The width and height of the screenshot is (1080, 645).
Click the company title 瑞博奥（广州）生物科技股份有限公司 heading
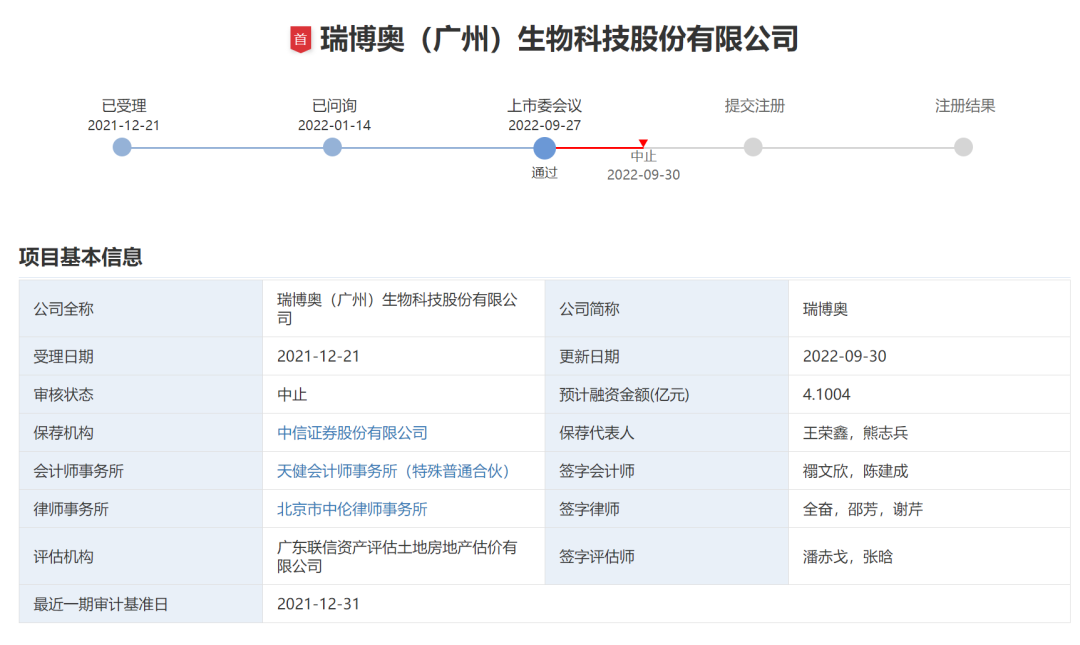[x=558, y=40]
